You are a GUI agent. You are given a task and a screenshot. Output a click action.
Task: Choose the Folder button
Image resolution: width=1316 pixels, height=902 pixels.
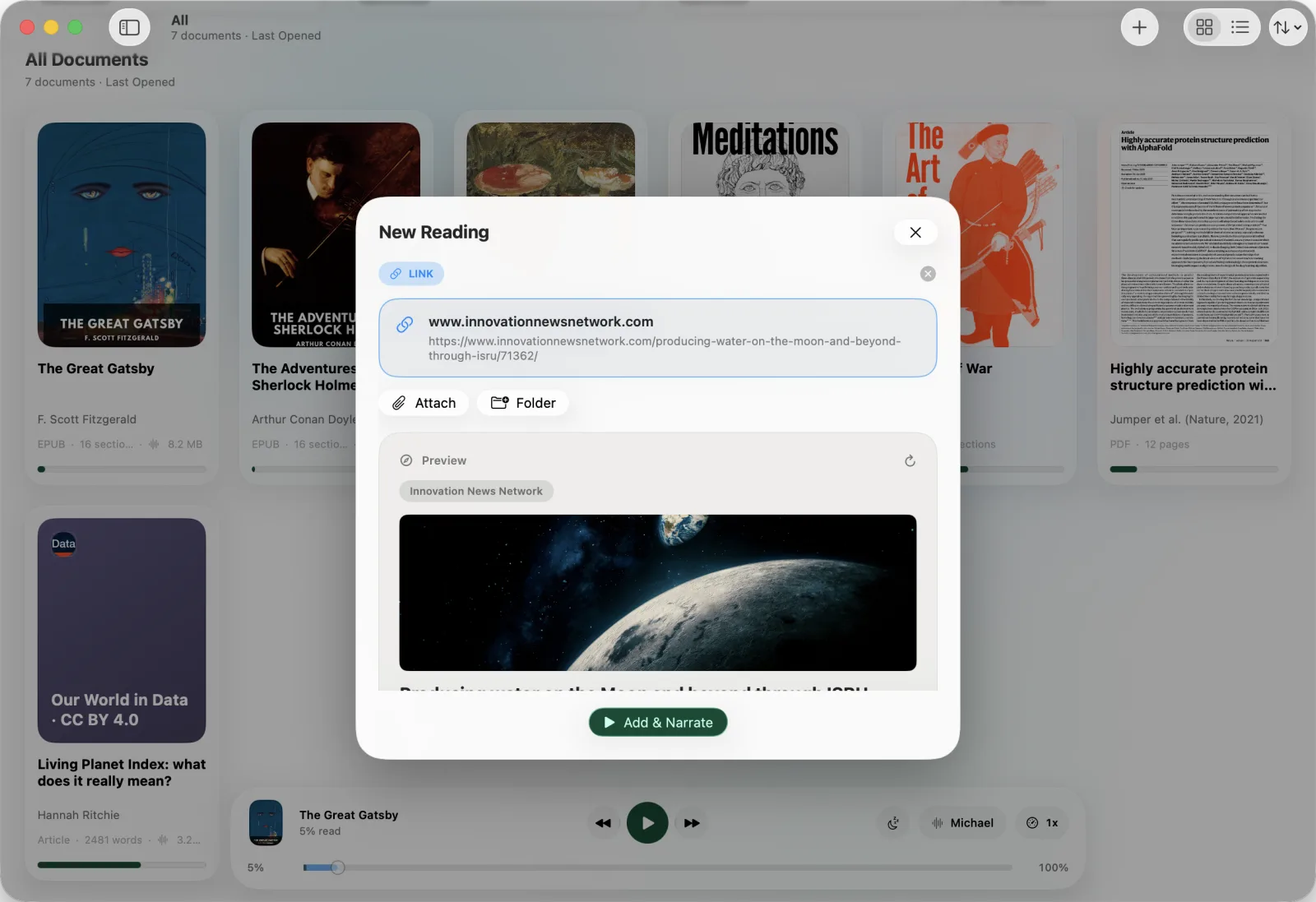[523, 403]
